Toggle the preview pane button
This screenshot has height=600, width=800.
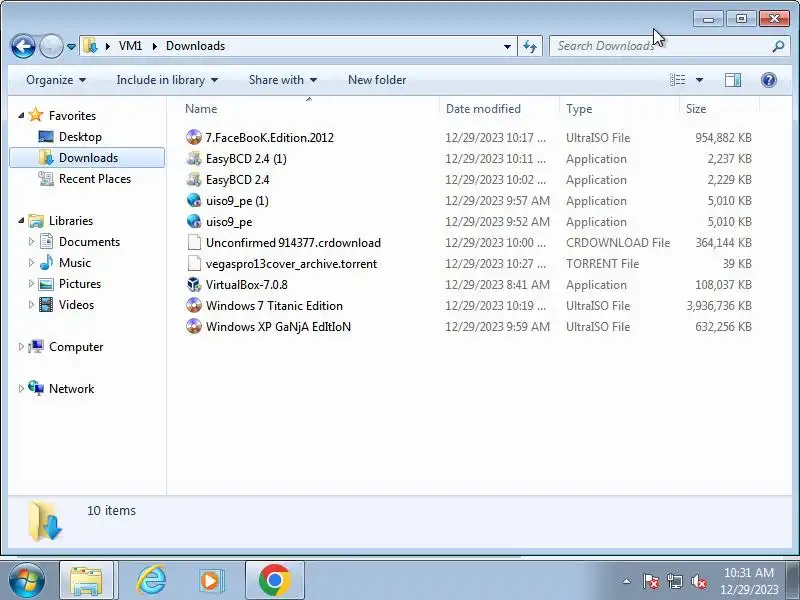pyautogui.click(x=733, y=80)
